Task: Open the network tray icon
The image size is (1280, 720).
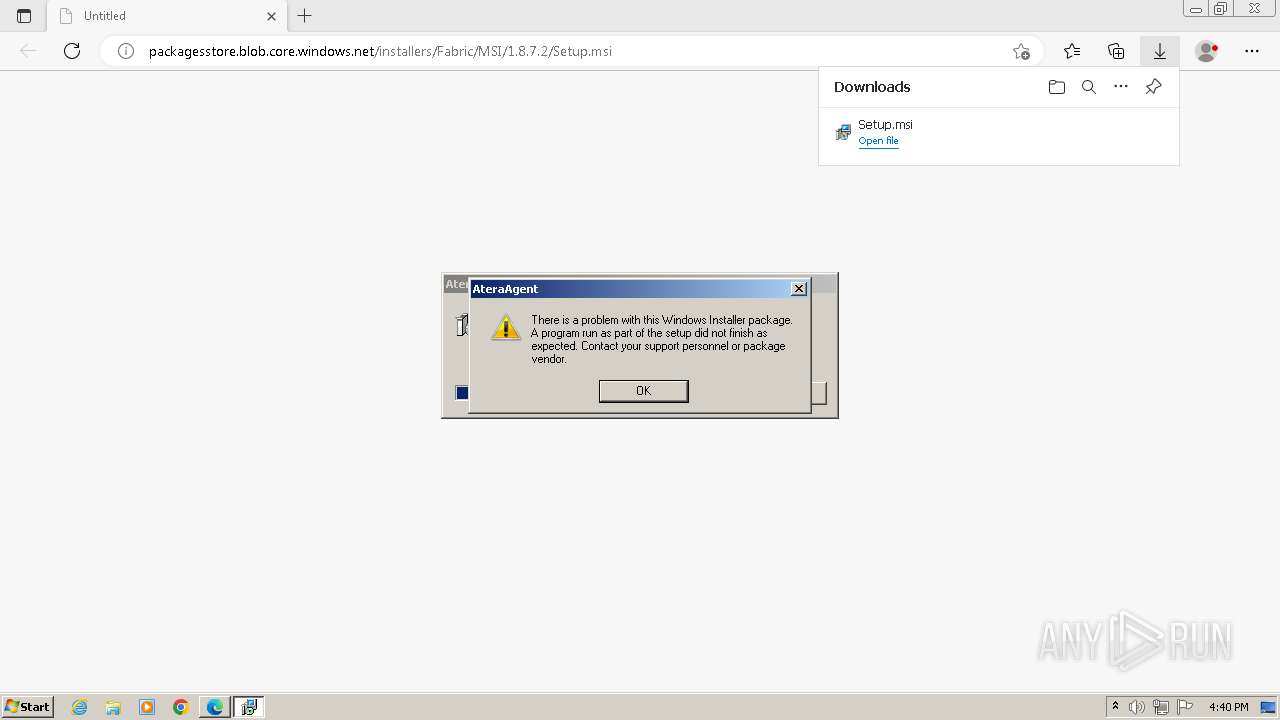Action: [x=1161, y=707]
